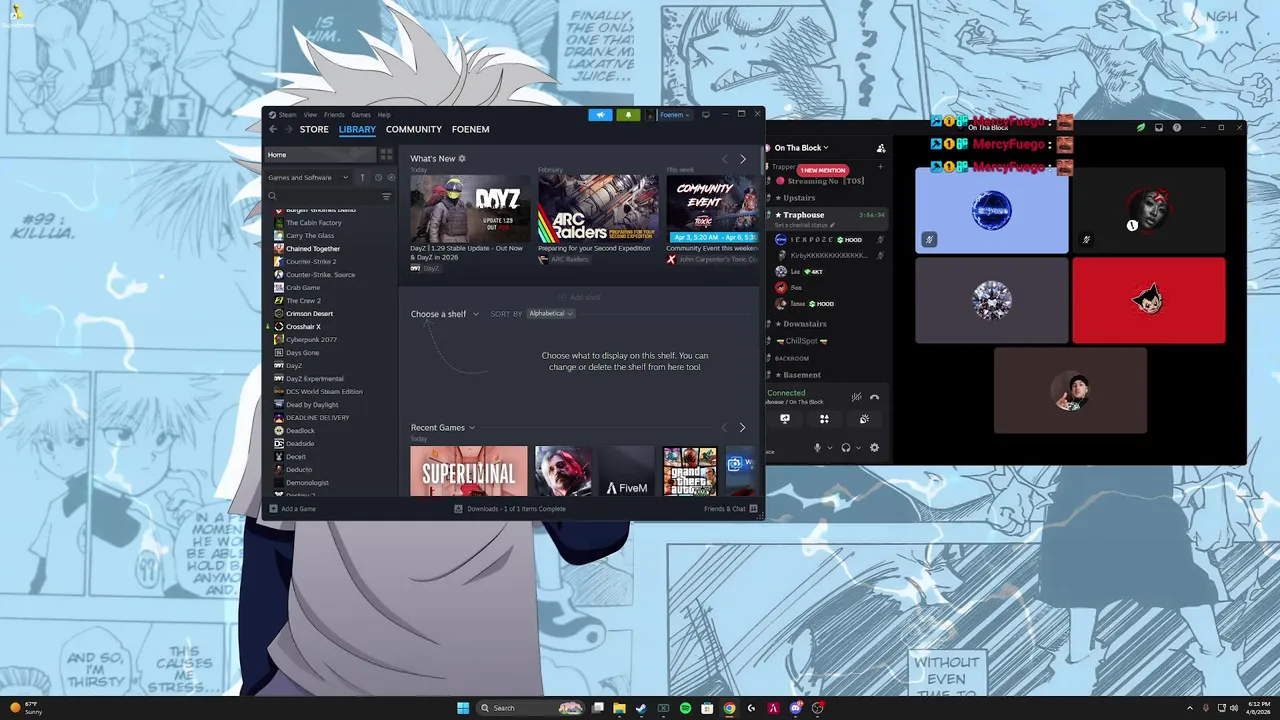Open Steam menu in menu bar
The image size is (1280, 720).
(x=288, y=115)
